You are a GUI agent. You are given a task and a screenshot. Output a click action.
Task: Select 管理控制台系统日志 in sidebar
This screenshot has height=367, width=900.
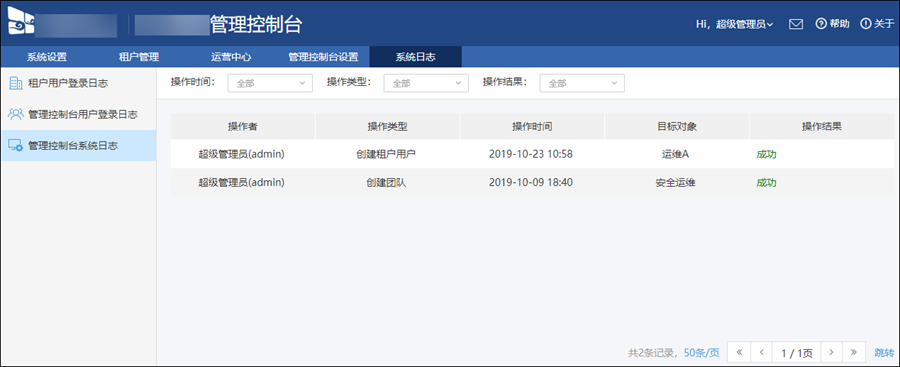[x=78, y=145]
